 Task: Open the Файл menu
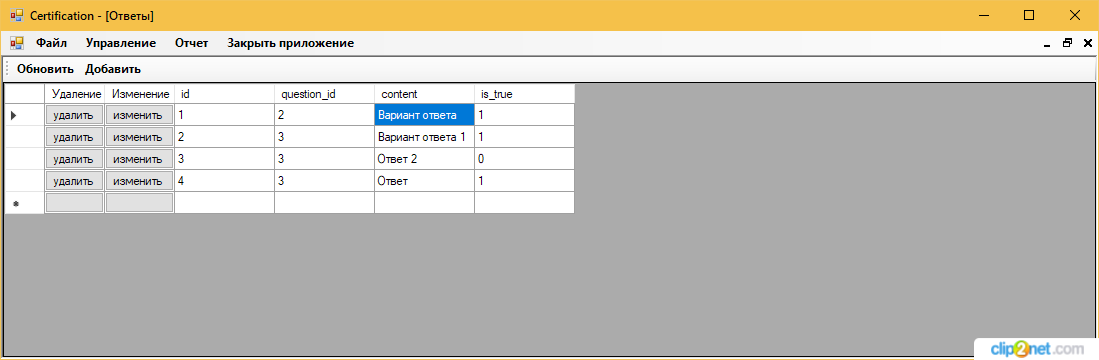click(52, 43)
